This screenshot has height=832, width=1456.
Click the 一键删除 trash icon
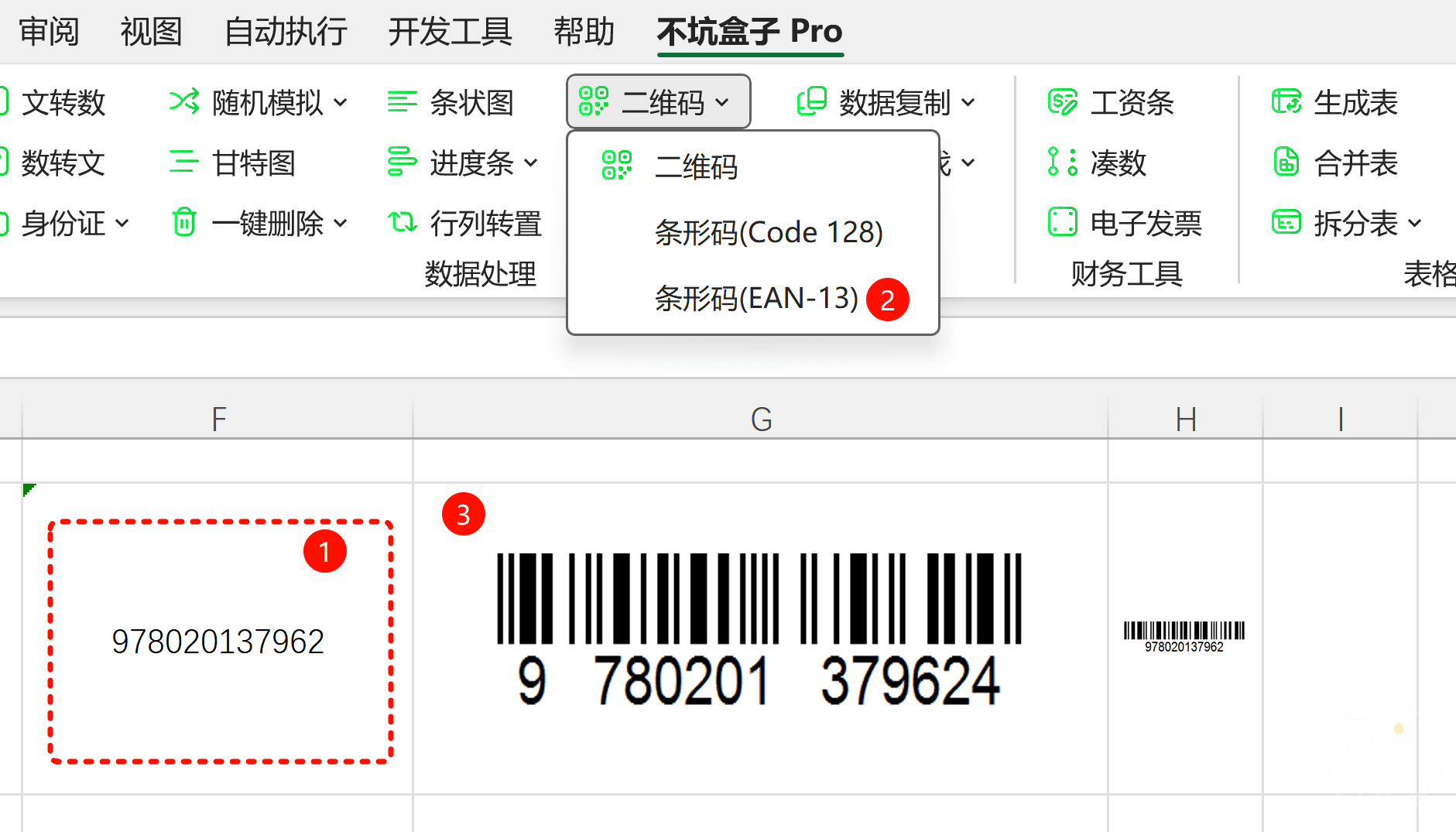(x=184, y=221)
